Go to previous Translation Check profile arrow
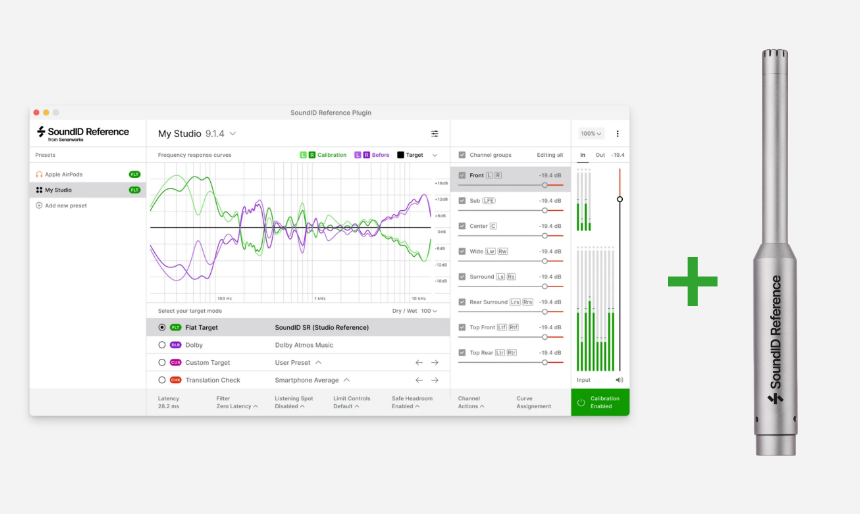 (x=419, y=380)
